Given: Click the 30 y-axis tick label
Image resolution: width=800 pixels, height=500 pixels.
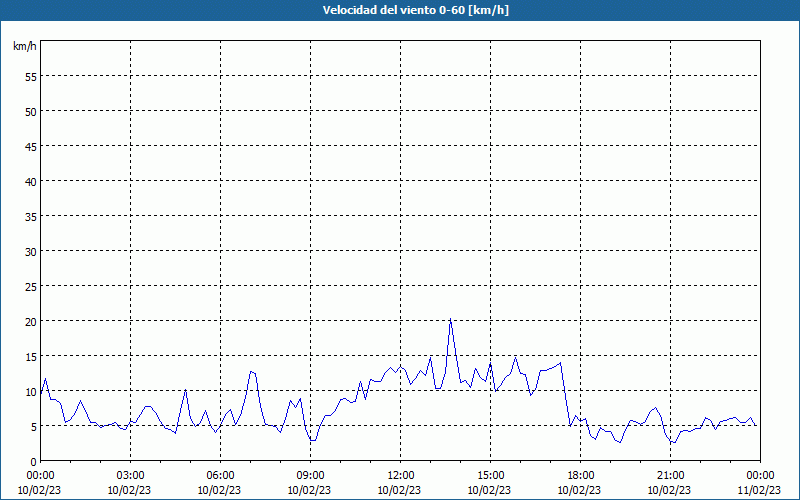Looking at the screenshot, I should coord(31,252).
